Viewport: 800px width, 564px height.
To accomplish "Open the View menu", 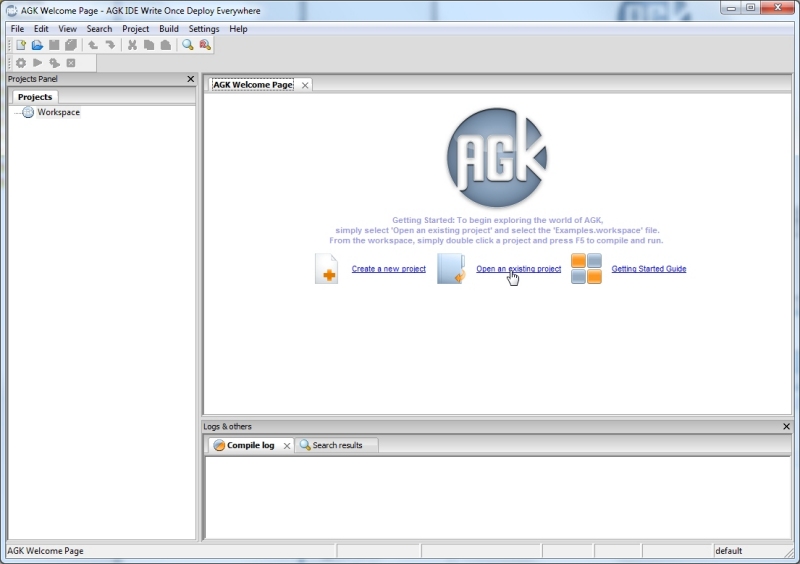I will click(x=67, y=29).
